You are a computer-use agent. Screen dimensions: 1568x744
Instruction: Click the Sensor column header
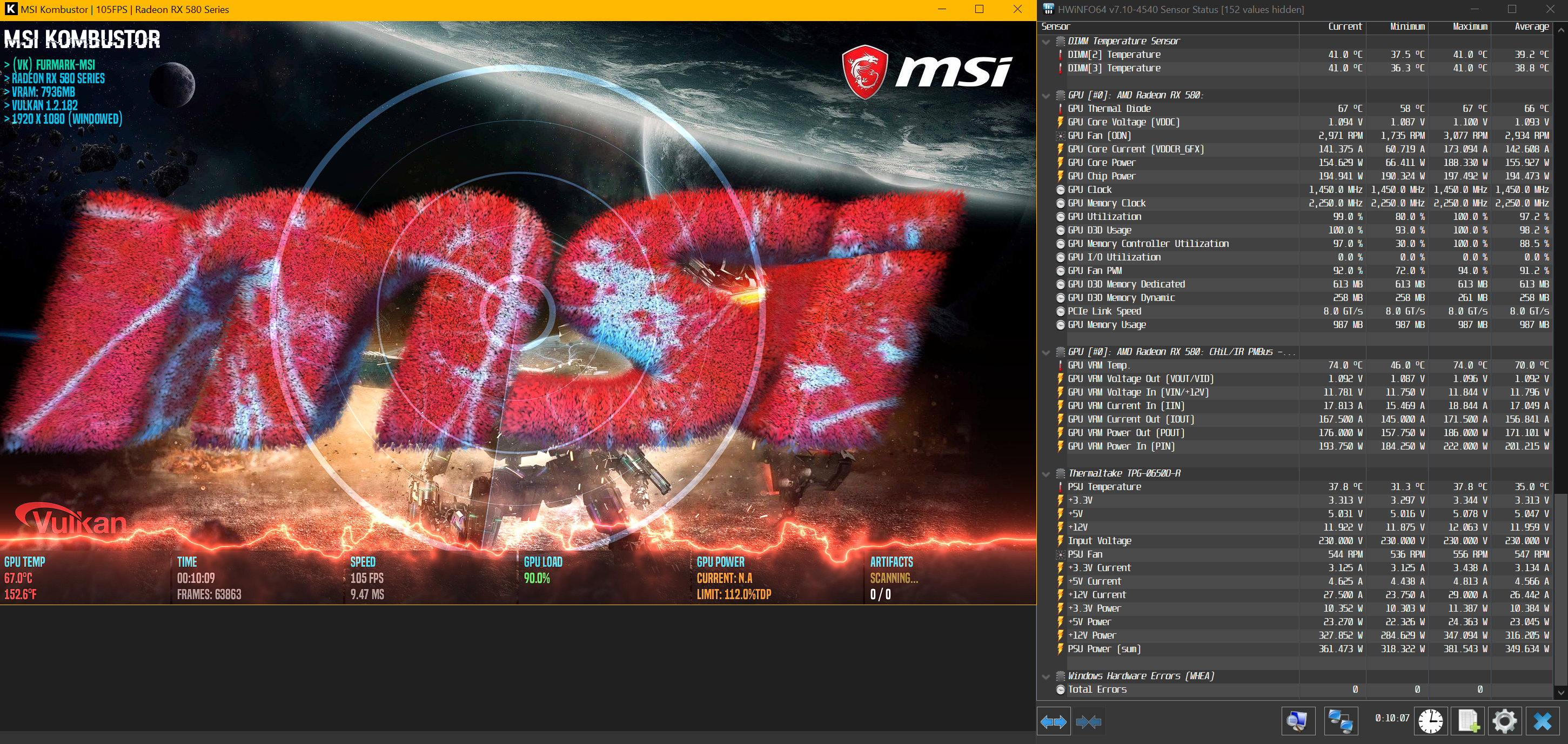(x=1056, y=27)
